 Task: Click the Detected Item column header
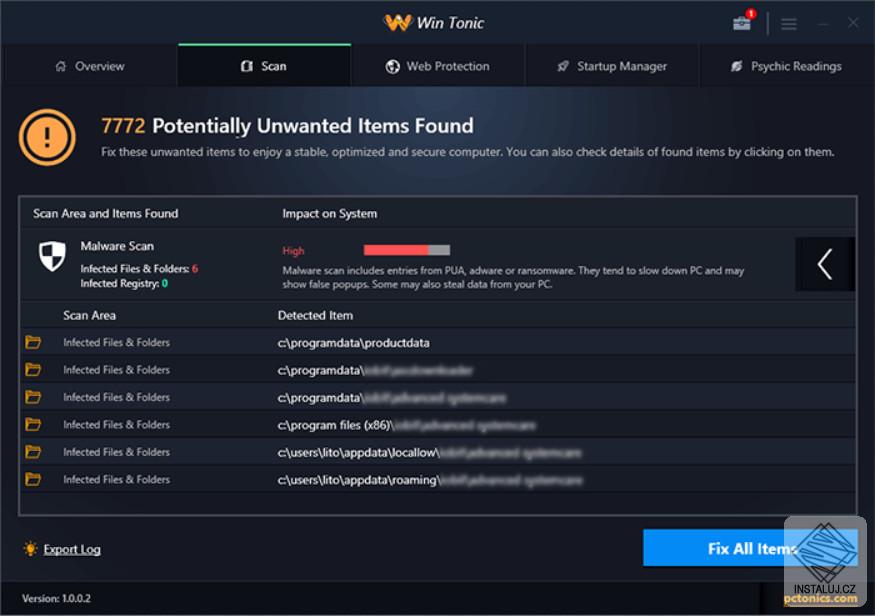315,315
